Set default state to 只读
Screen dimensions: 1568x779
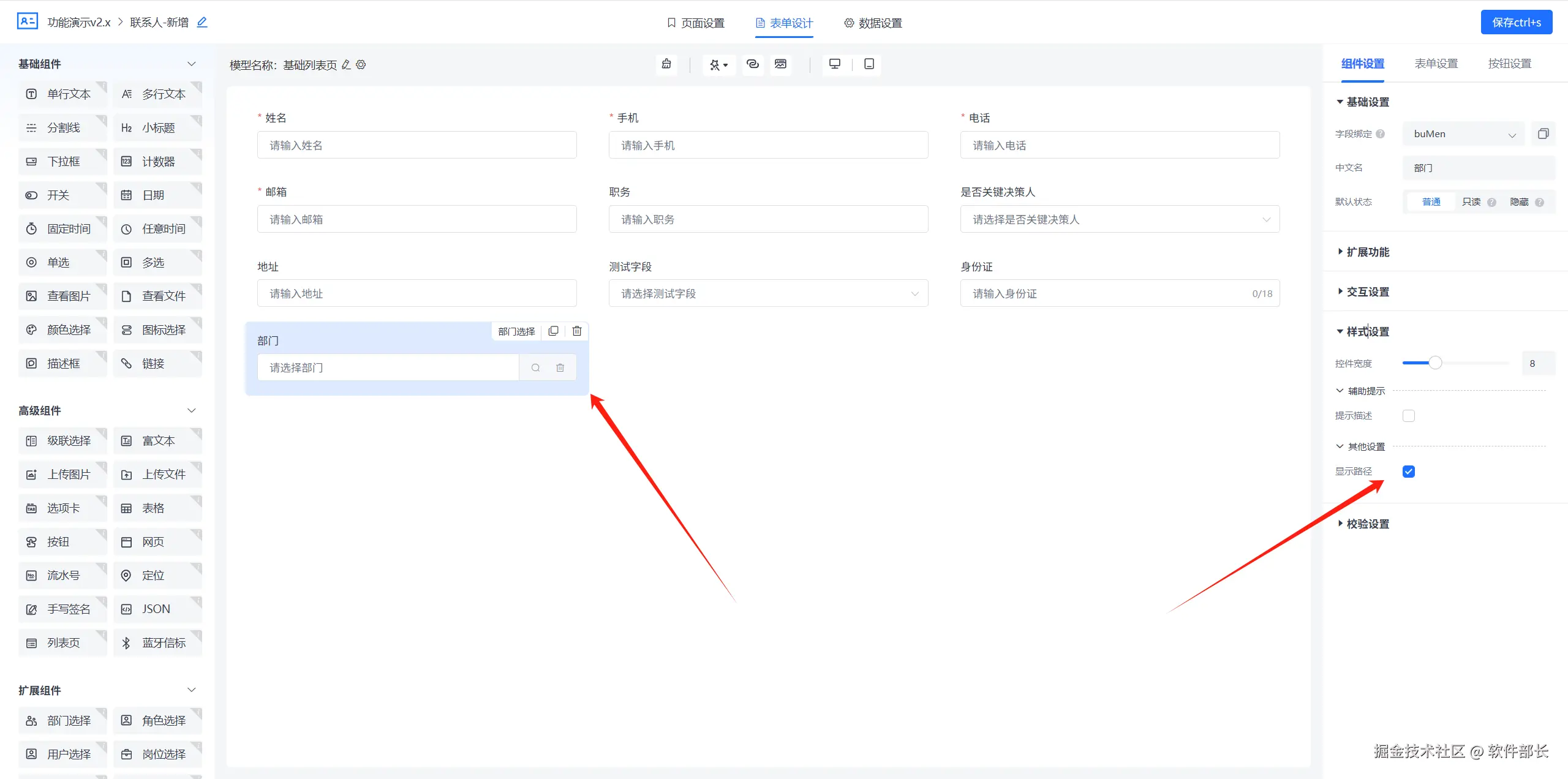(x=1471, y=202)
